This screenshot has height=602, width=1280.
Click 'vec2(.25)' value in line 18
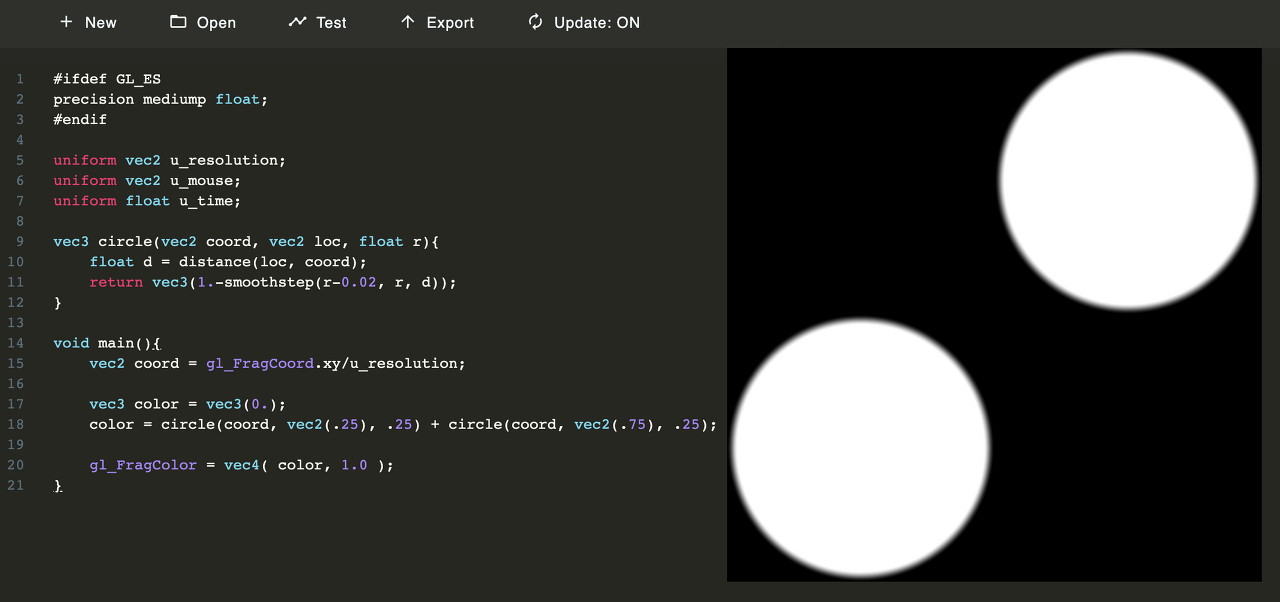click(327, 424)
